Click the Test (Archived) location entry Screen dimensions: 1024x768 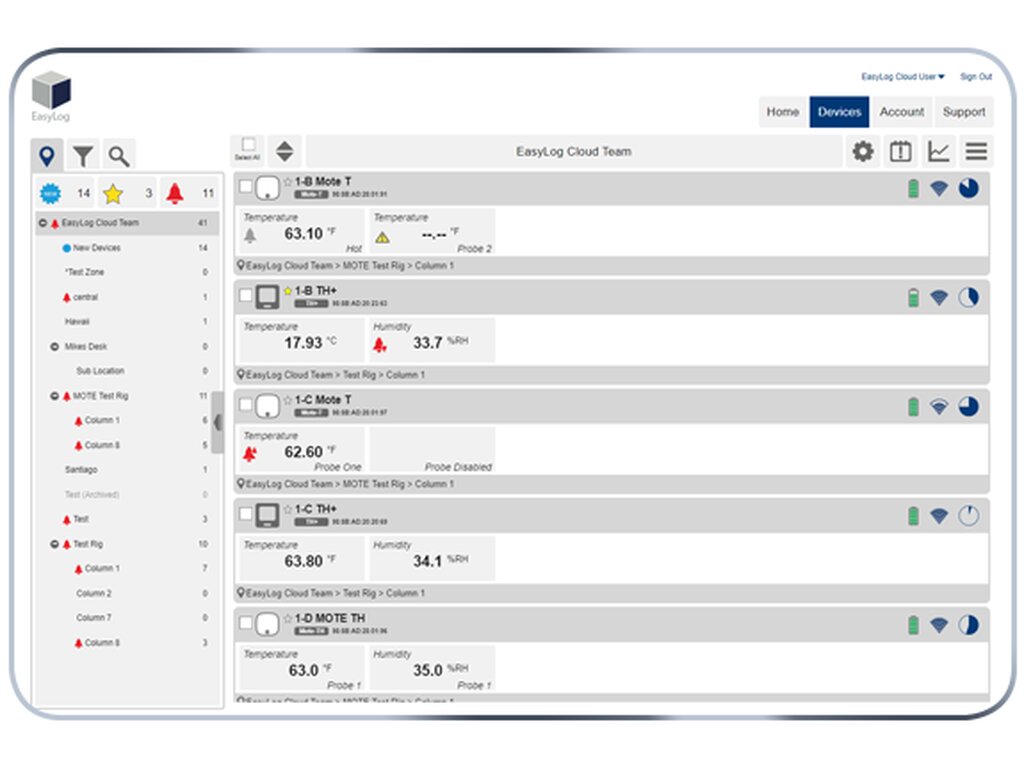coord(92,494)
